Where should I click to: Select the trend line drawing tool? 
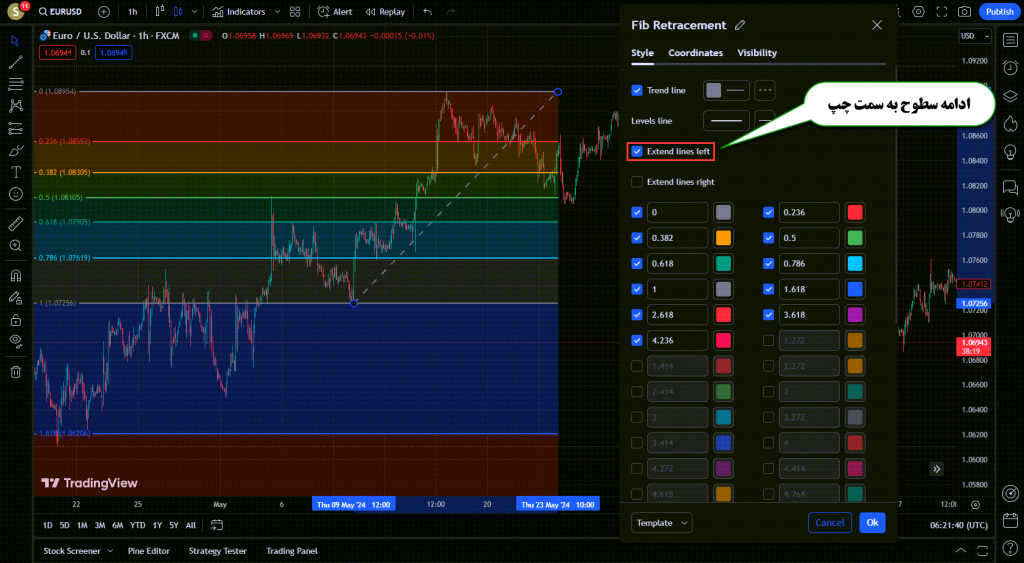[15, 62]
